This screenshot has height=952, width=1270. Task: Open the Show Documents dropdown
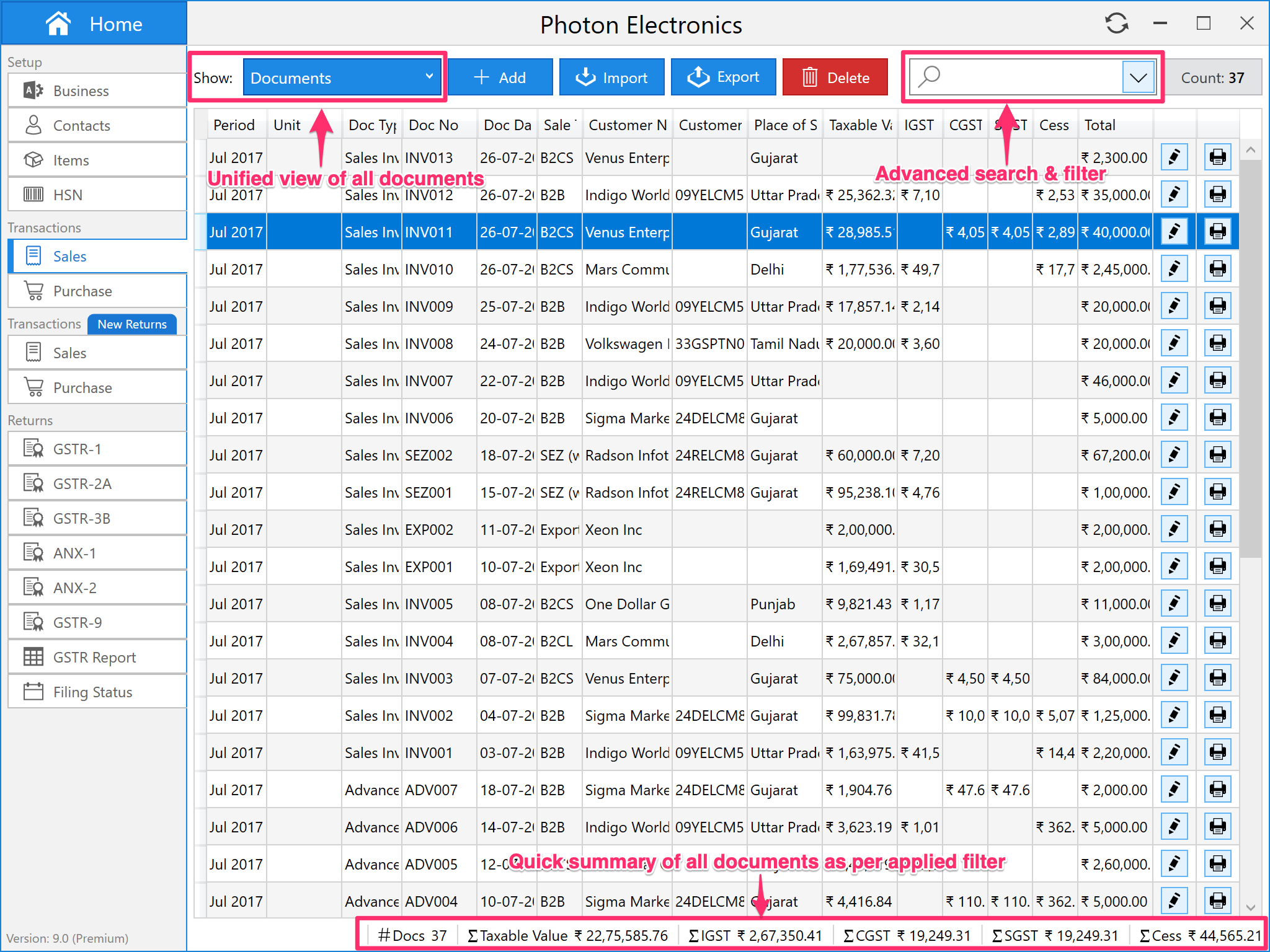pyautogui.click(x=342, y=77)
